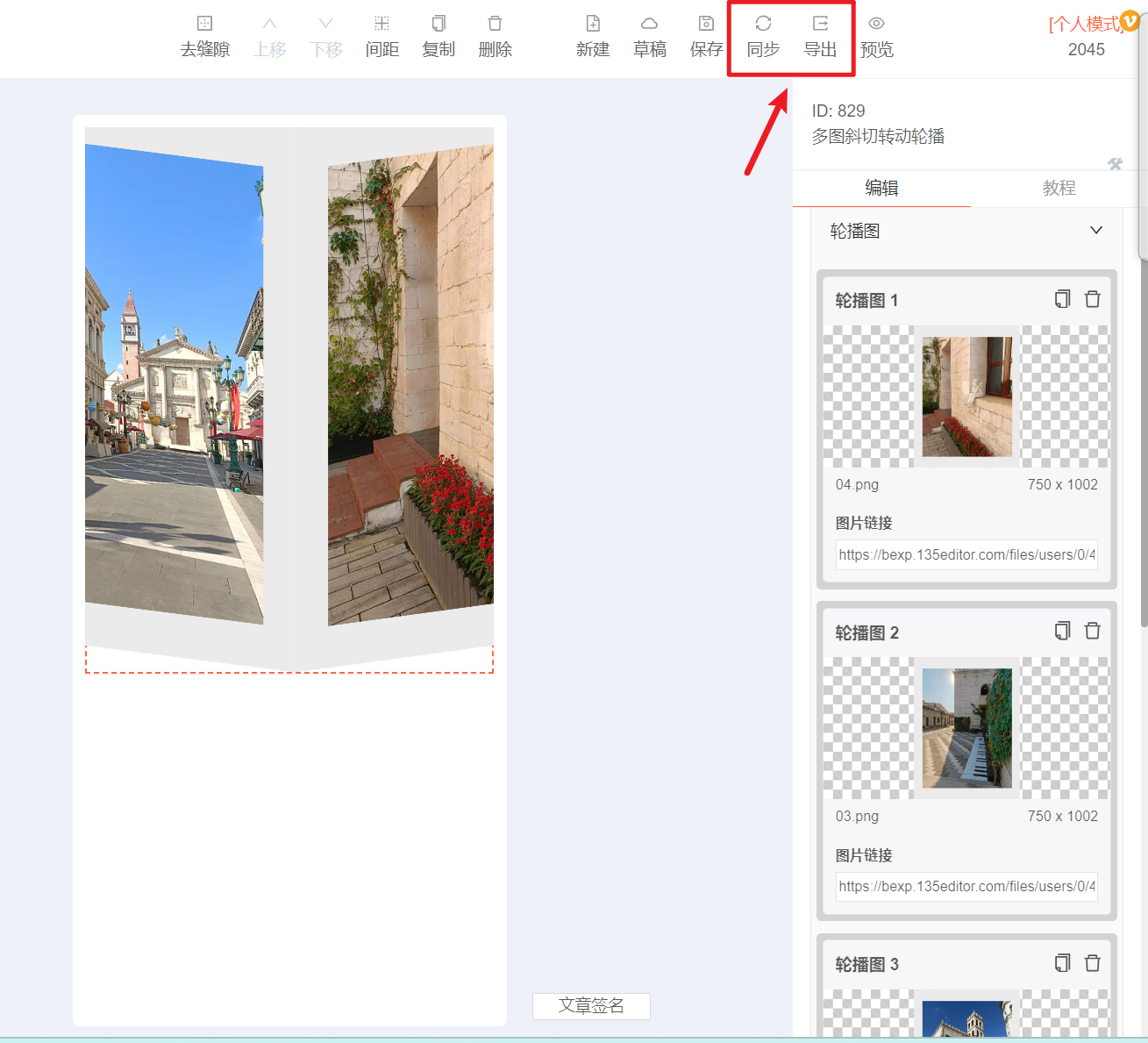The image size is (1148, 1043).
Task: Click the 03.png filename text
Action: point(857,816)
